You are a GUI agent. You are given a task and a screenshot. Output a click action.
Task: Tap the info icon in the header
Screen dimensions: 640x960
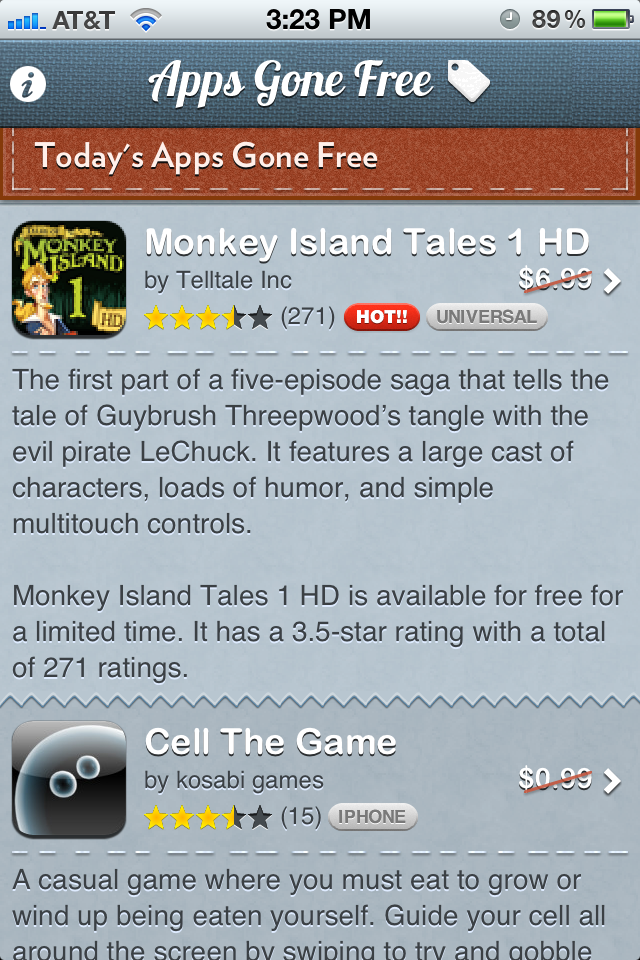[x=28, y=84]
